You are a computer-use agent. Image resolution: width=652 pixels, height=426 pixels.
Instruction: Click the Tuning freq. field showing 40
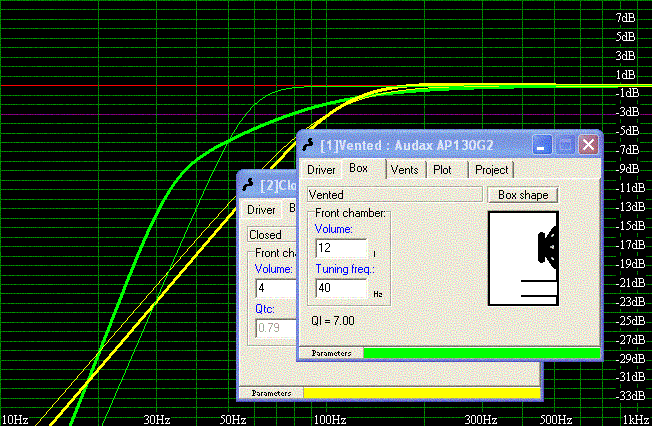click(x=341, y=288)
